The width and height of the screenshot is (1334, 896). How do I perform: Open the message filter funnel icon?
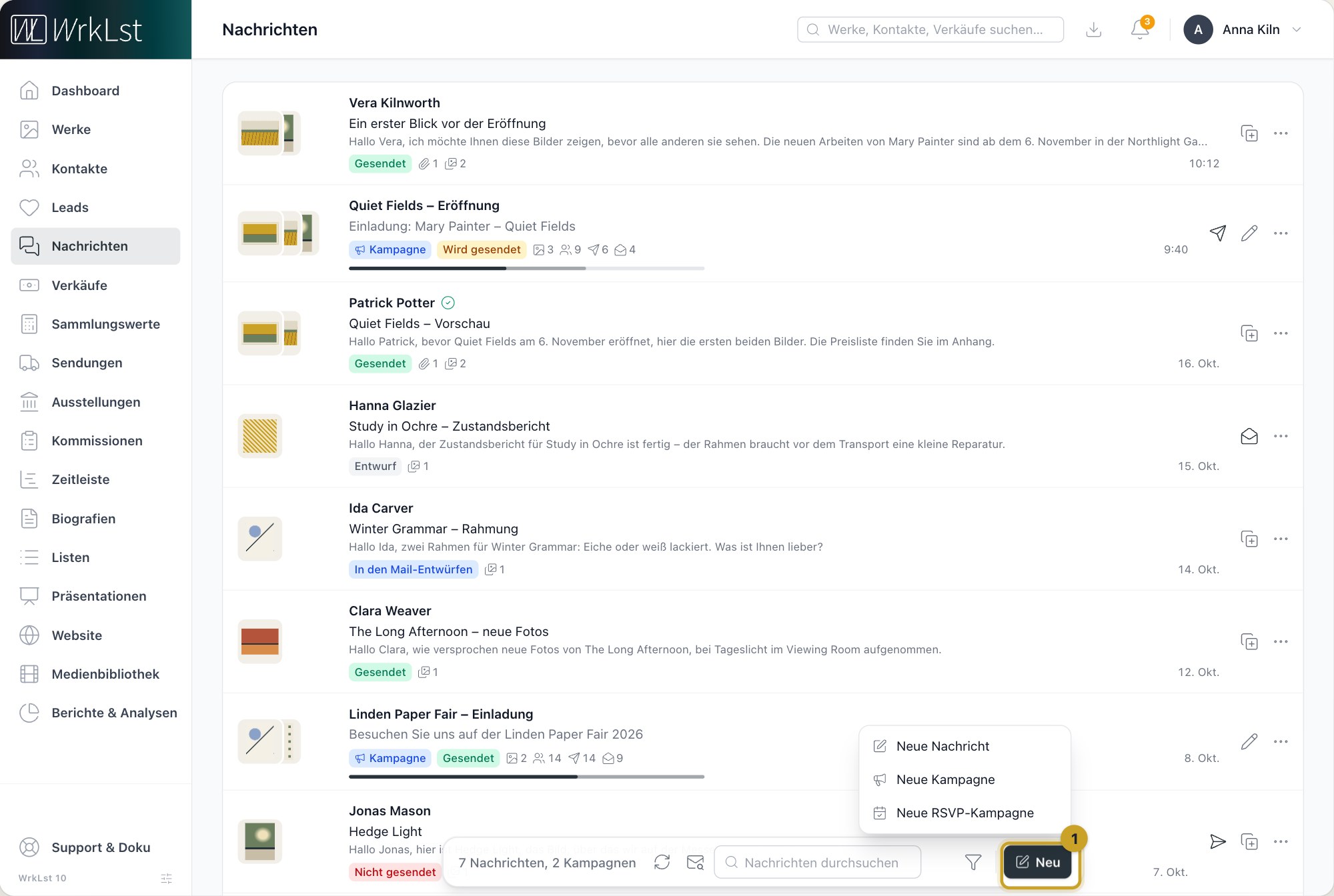973,862
